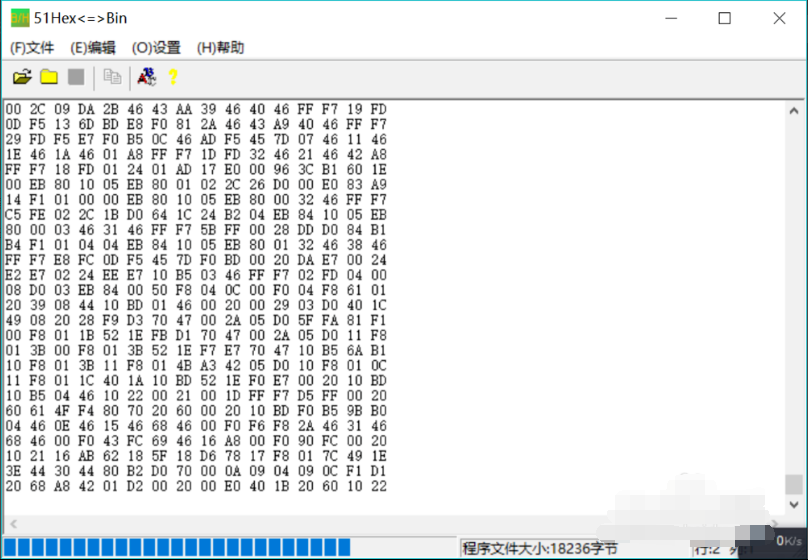Click the copy documents toolbar icon

pyautogui.click(x=112, y=77)
